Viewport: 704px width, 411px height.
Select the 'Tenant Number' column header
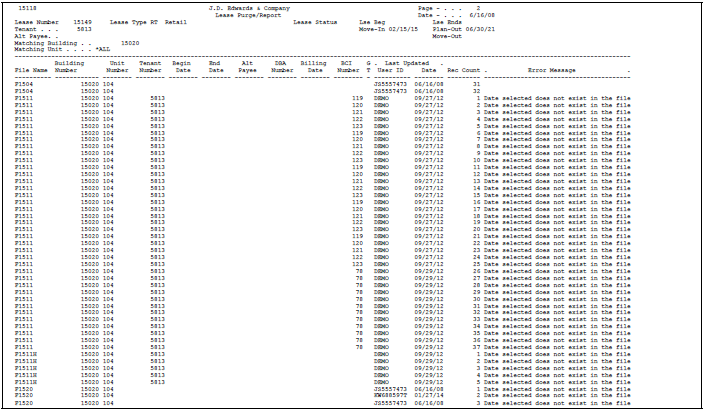150,67
